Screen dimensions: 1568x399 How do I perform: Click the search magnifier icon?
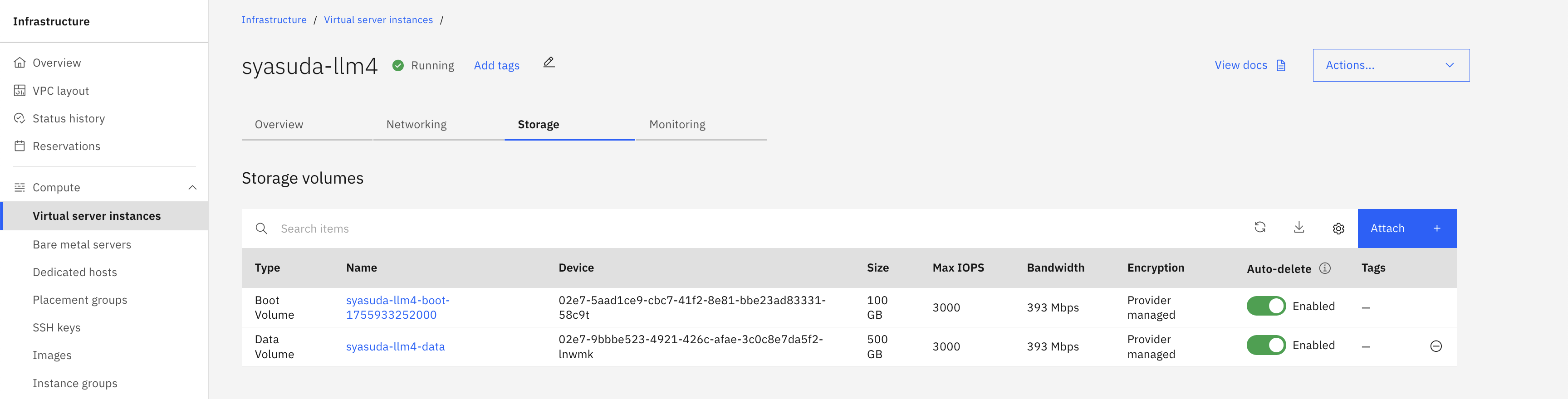(x=261, y=229)
